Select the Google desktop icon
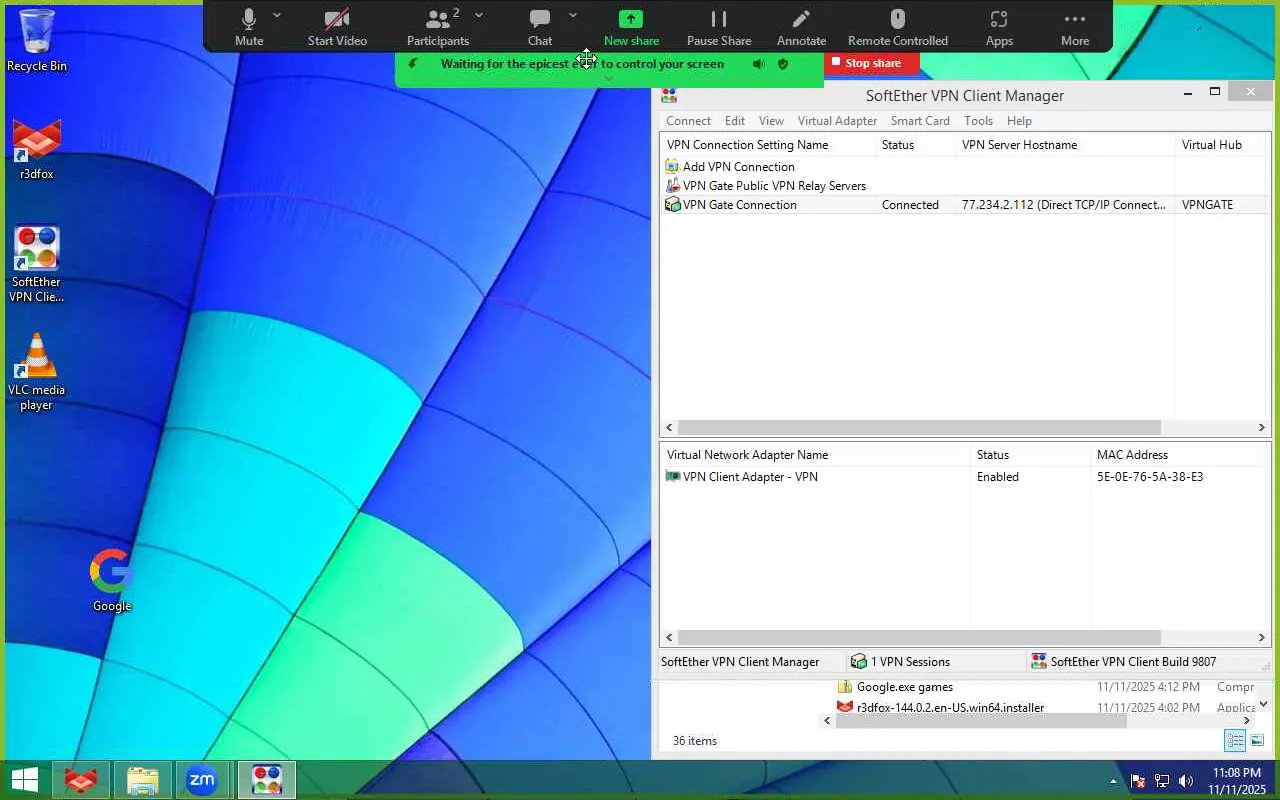1280x800 pixels. 112,580
